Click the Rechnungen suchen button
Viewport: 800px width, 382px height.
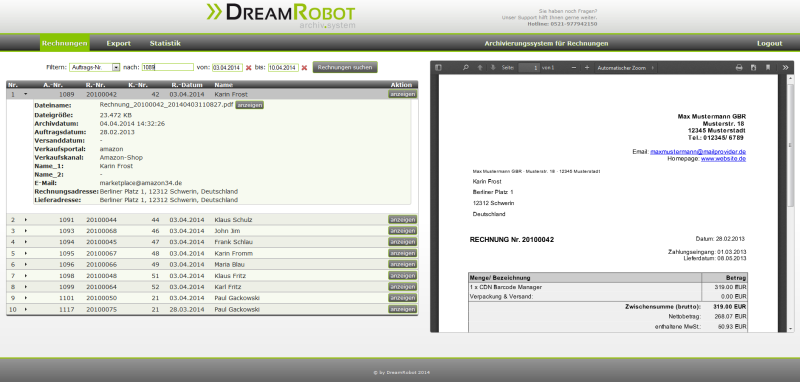tap(345, 67)
